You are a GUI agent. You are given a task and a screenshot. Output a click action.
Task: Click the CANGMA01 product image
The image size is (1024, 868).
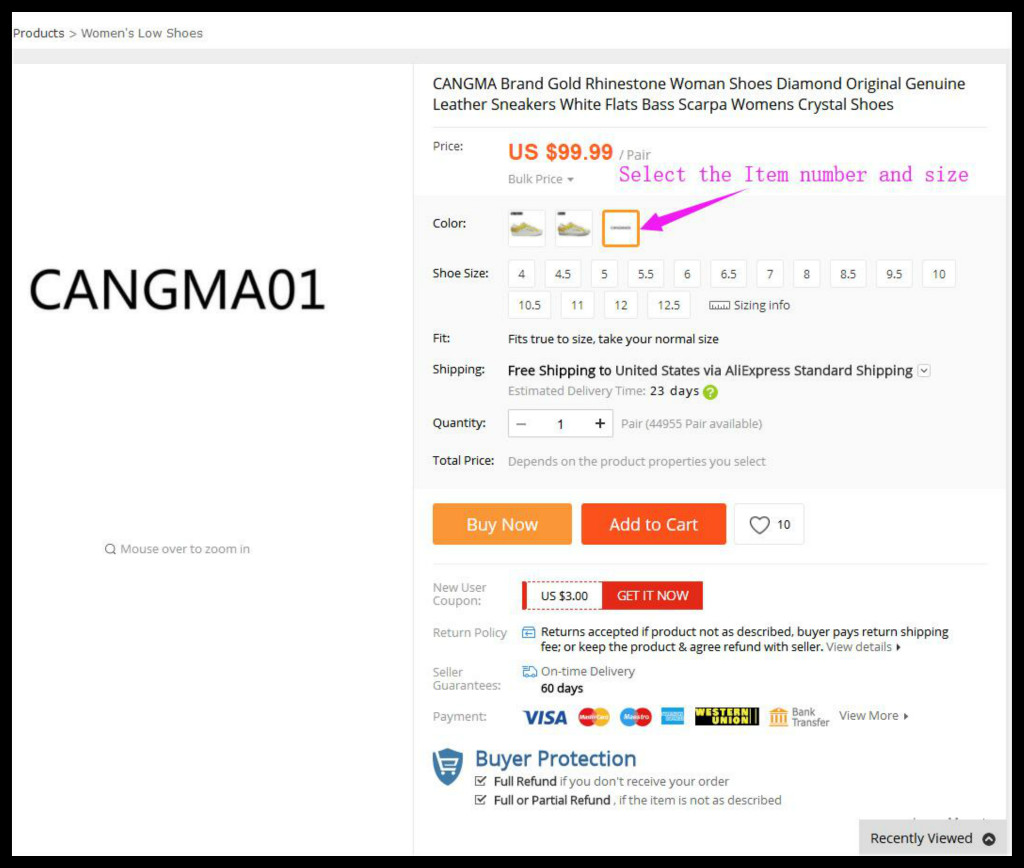(x=177, y=289)
